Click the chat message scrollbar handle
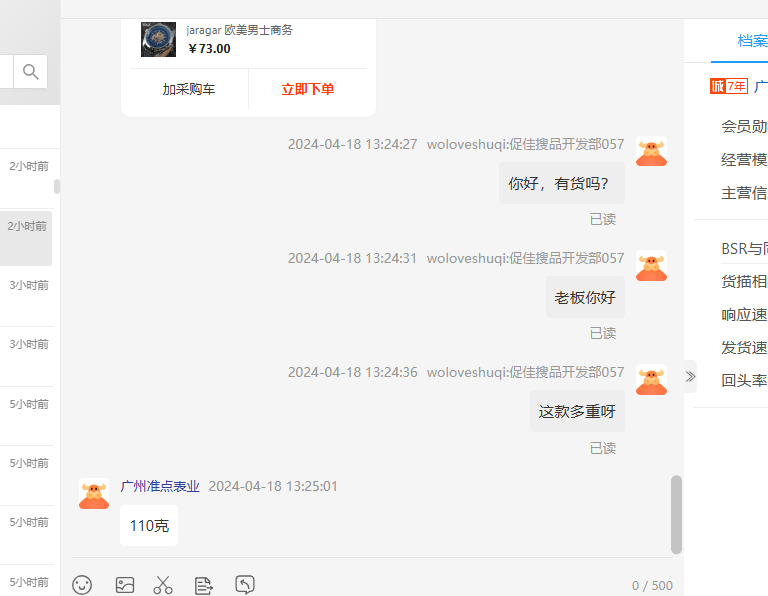 tap(676, 514)
